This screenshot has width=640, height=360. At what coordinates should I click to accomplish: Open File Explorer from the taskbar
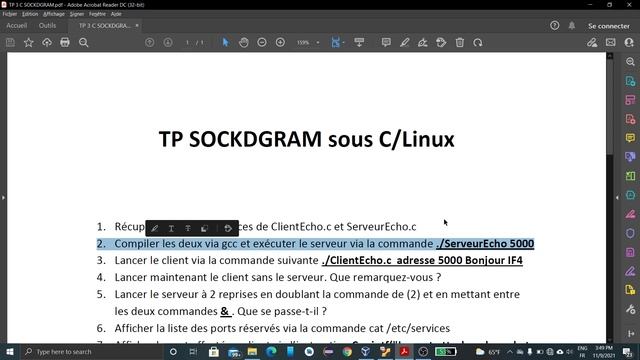(252, 352)
